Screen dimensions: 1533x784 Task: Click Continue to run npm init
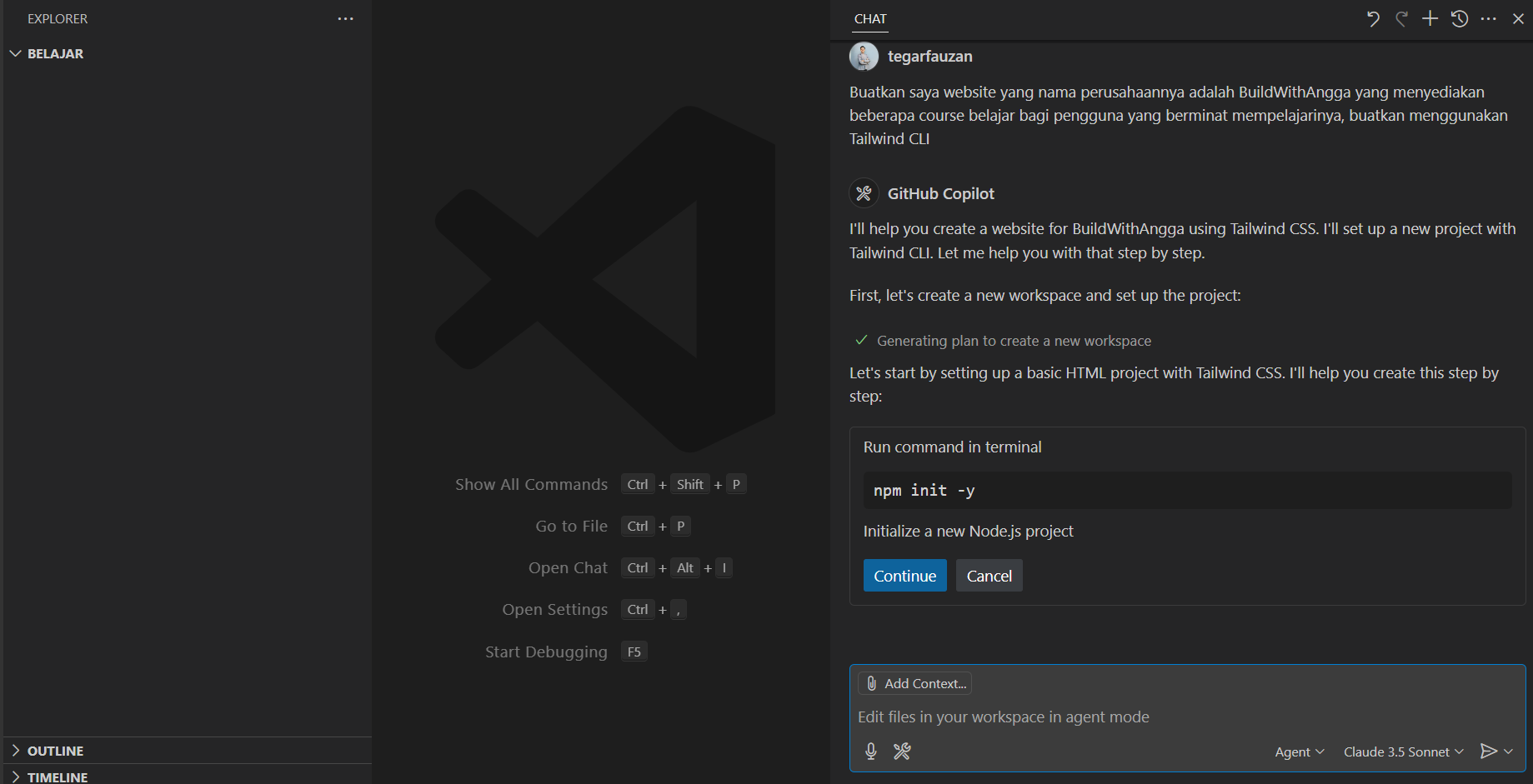[x=904, y=576]
